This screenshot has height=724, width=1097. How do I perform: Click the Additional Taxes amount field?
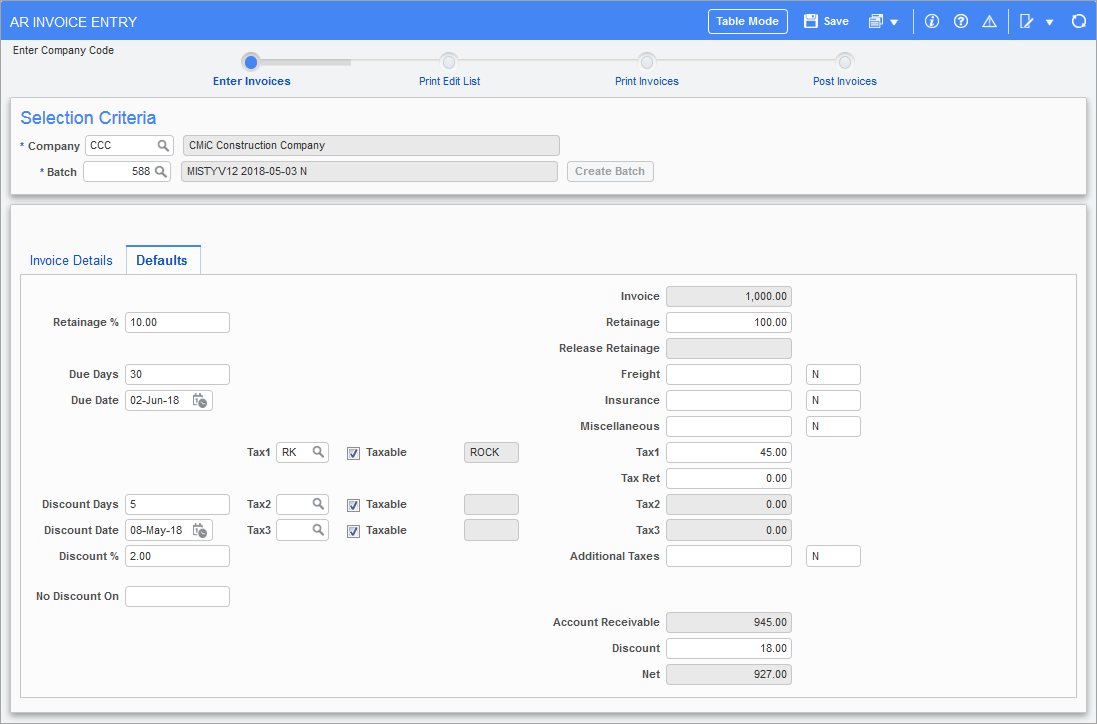[729, 556]
